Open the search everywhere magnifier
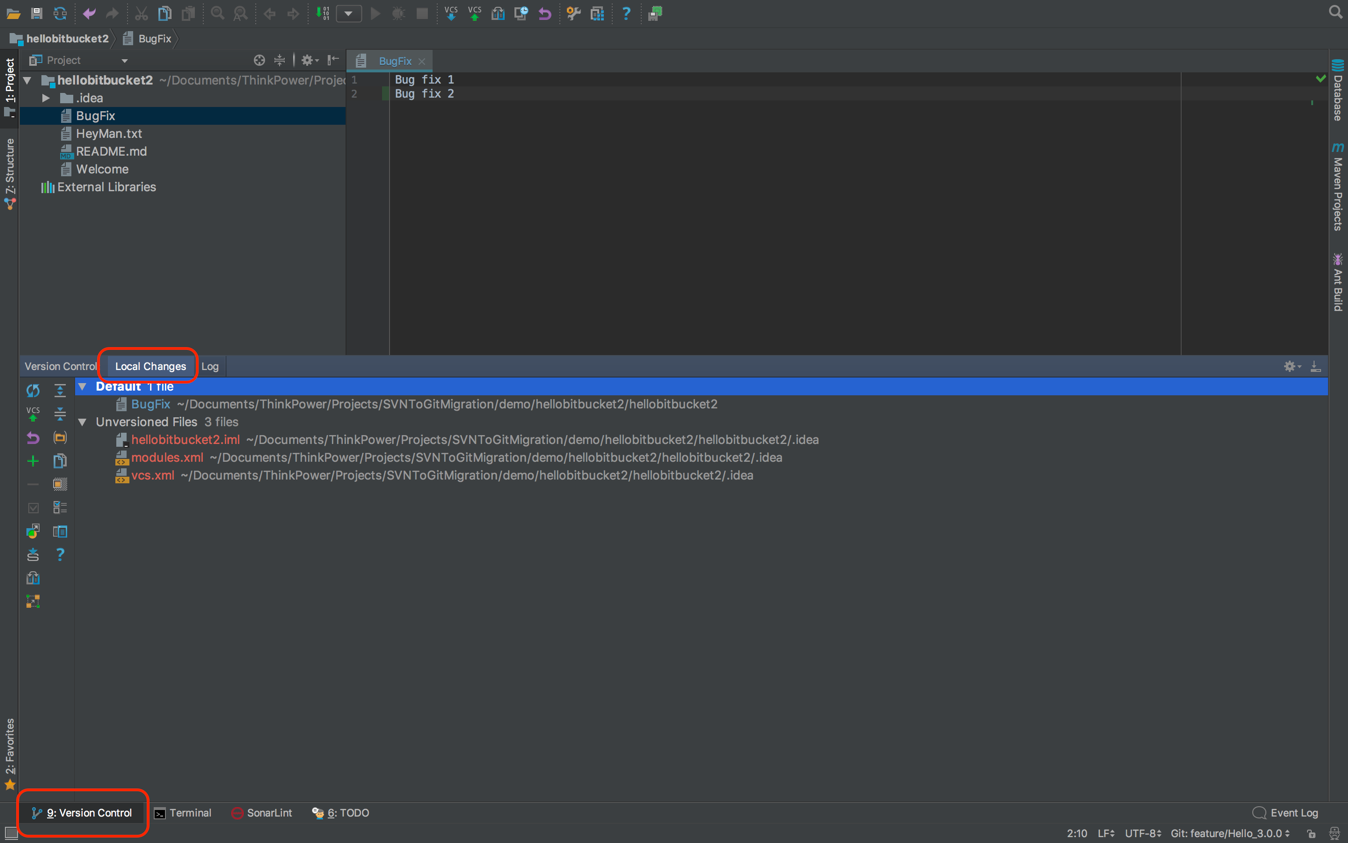Screen dimensions: 1348x843 (1335, 13)
